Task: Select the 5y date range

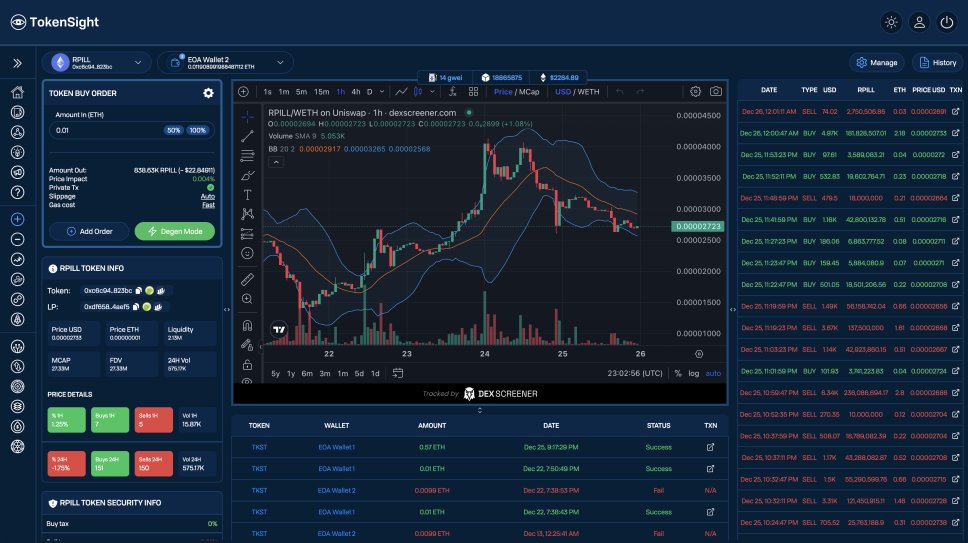Action: click(x=275, y=373)
